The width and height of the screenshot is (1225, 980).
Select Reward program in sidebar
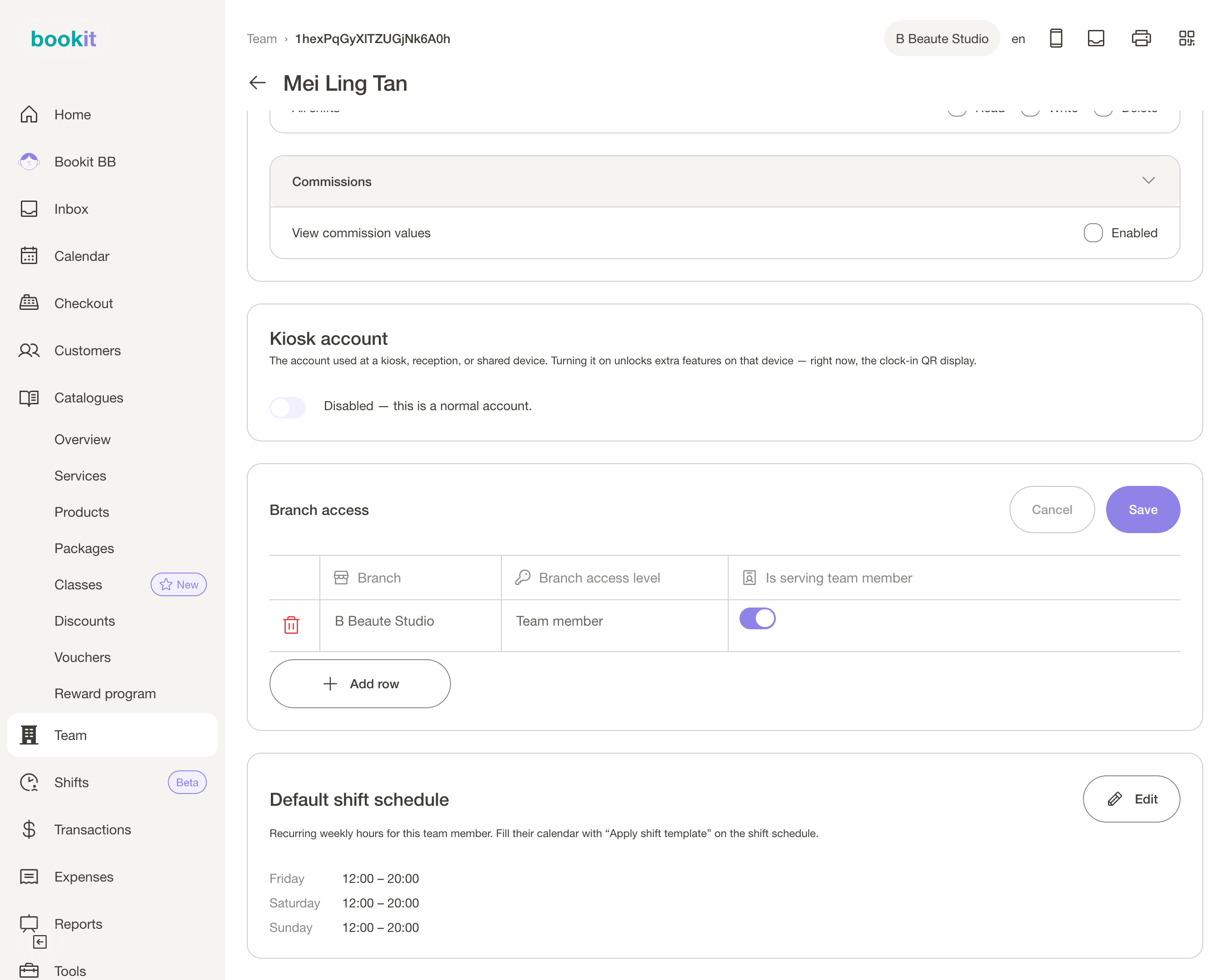(x=105, y=694)
